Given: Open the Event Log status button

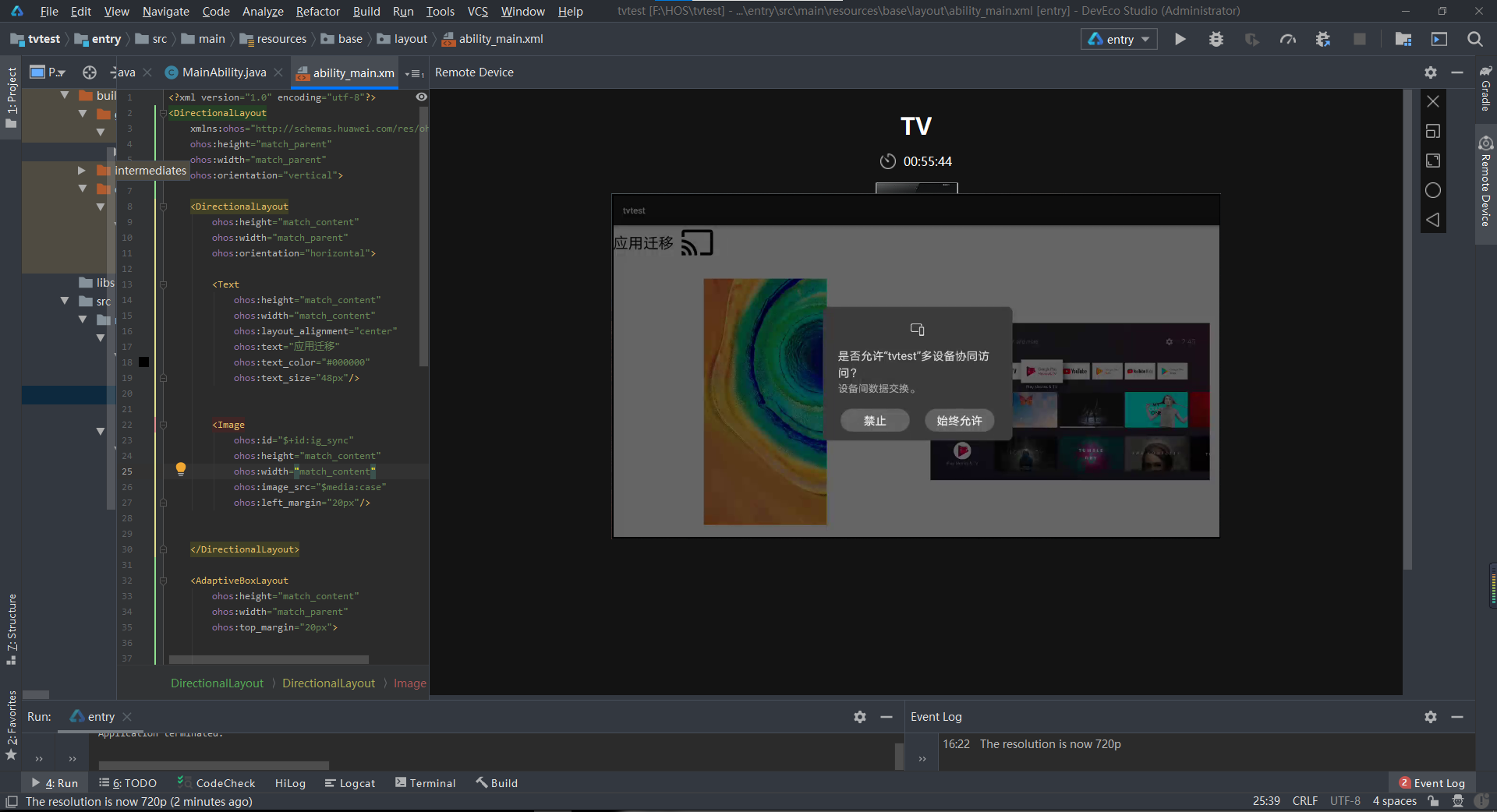Looking at the screenshot, I should (1432, 783).
